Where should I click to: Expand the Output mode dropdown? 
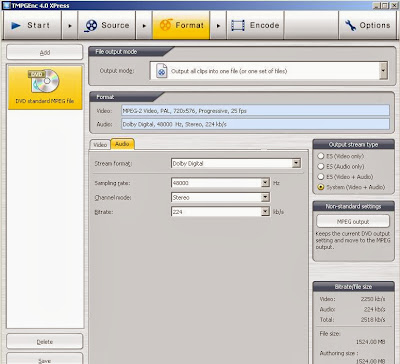tap(383, 71)
